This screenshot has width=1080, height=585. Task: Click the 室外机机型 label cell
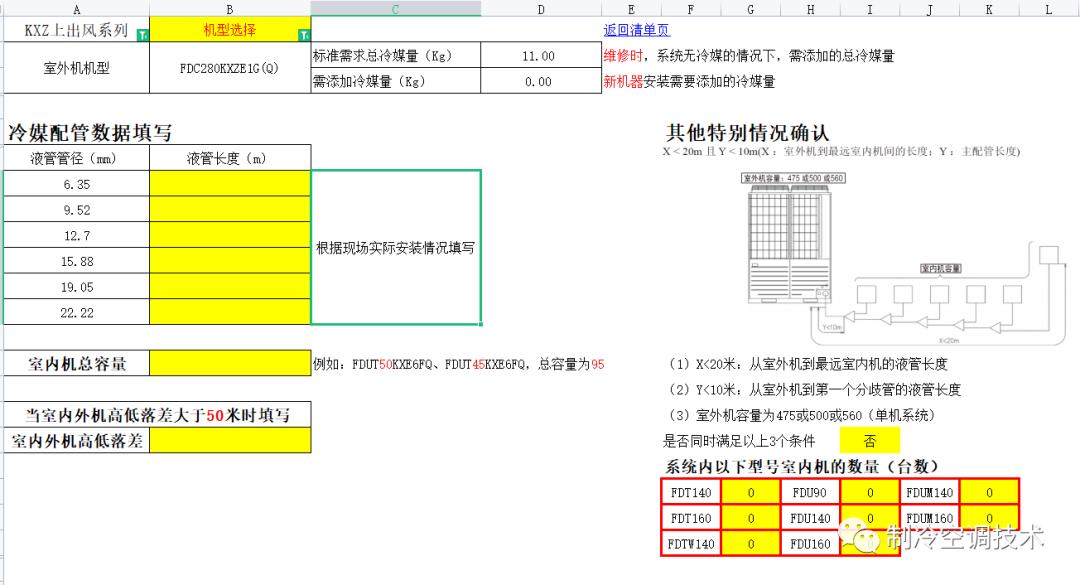tap(76, 68)
